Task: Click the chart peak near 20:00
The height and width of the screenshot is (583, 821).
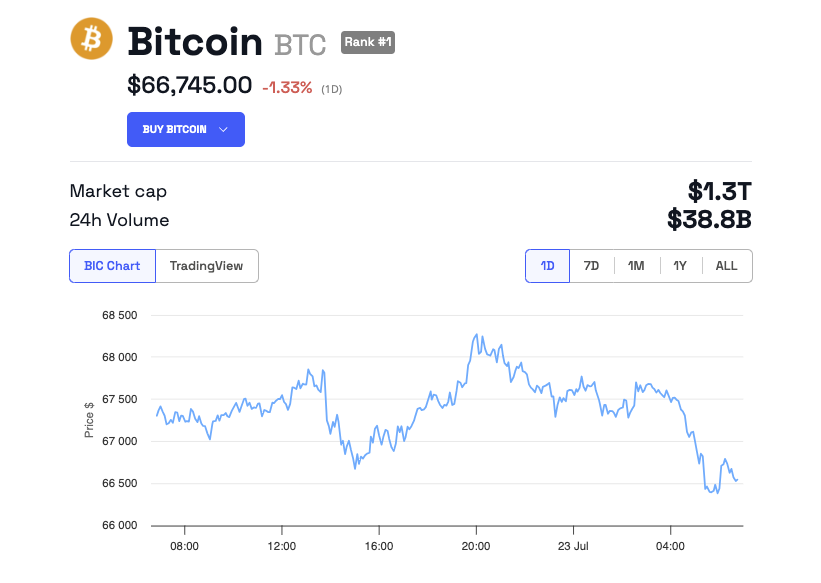Action: [x=477, y=335]
